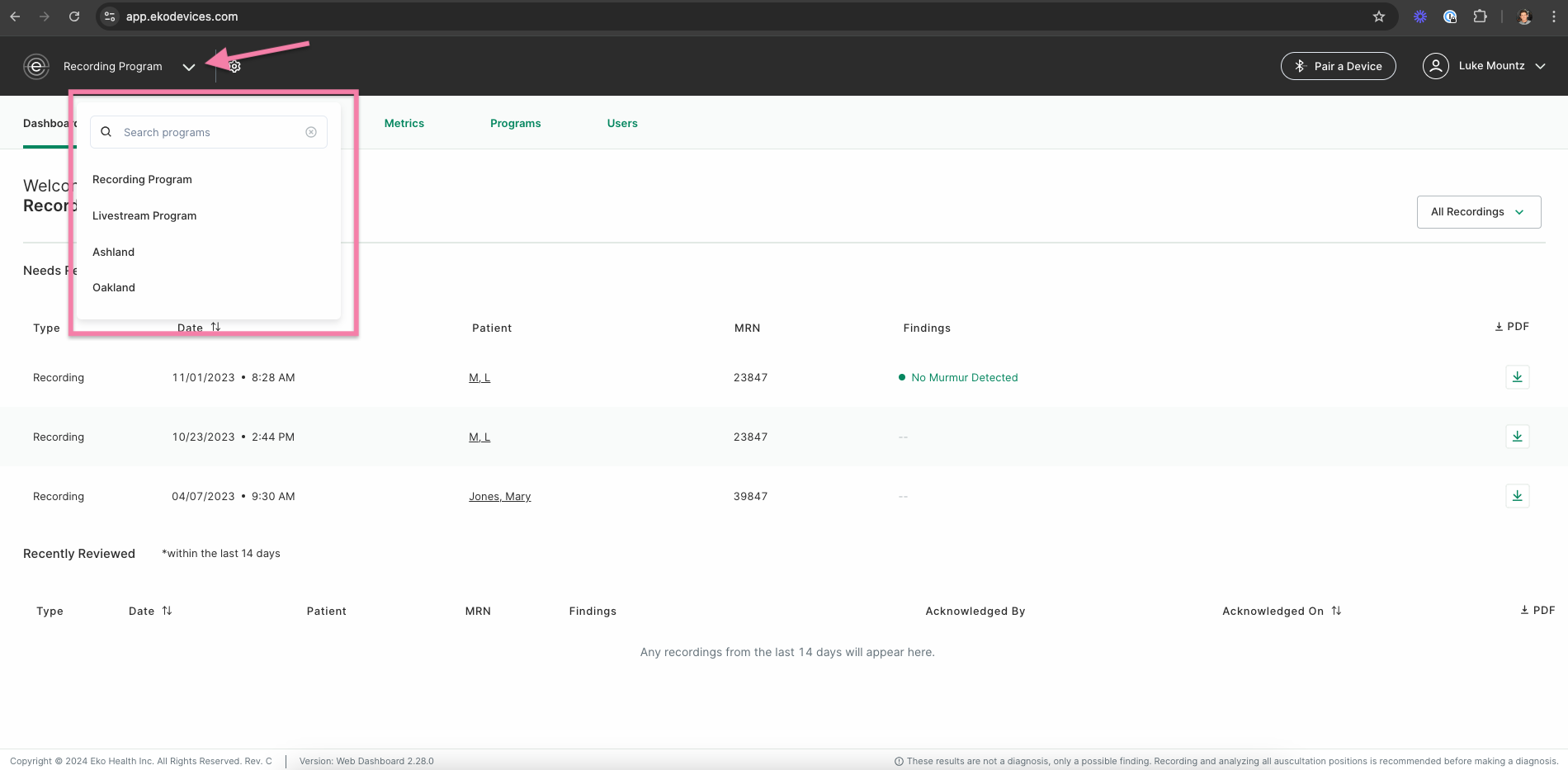Reload the browser page
This screenshot has height=770, width=1568.
pyautogui.click(x=74, y=17)
